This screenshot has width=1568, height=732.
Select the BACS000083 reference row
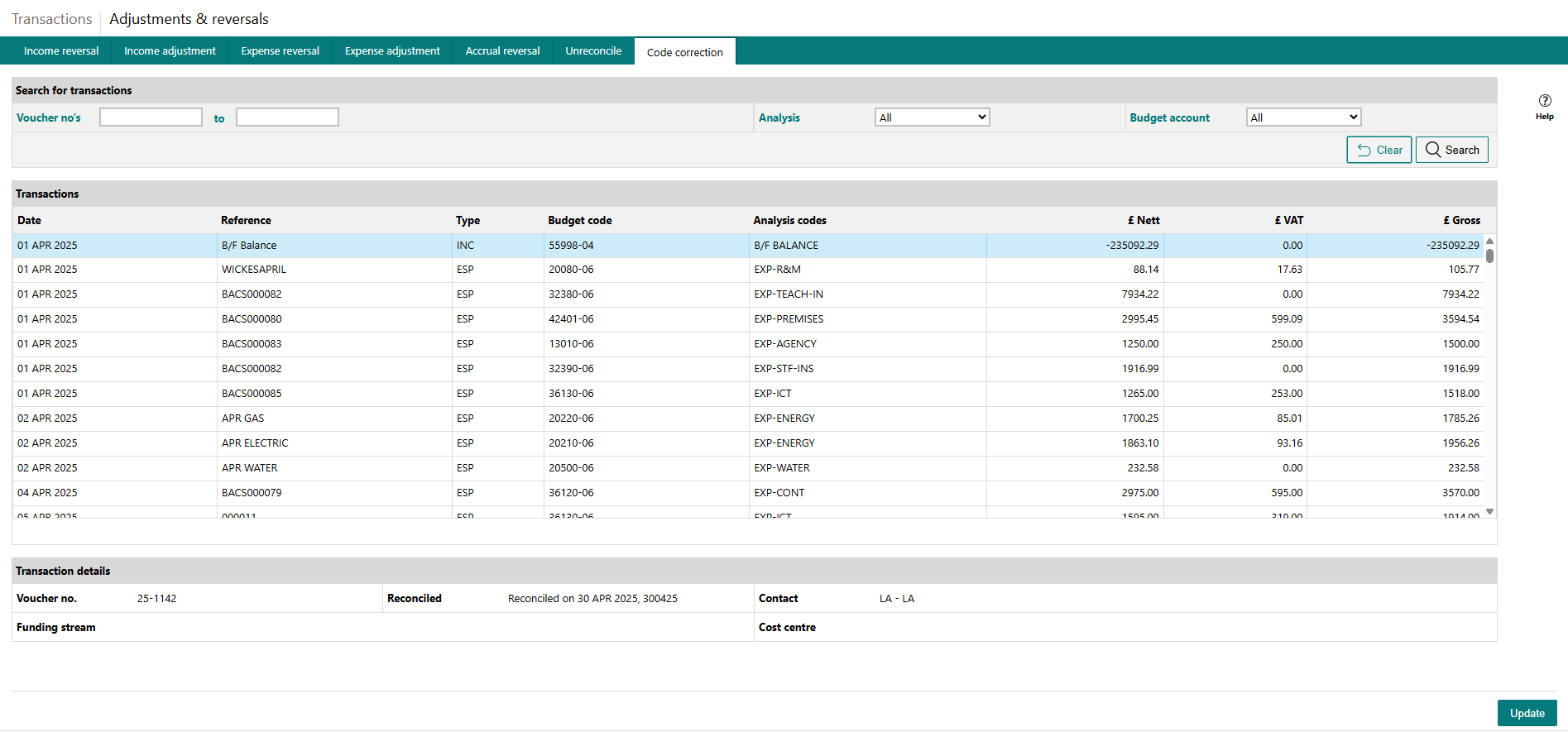(749, 344)
